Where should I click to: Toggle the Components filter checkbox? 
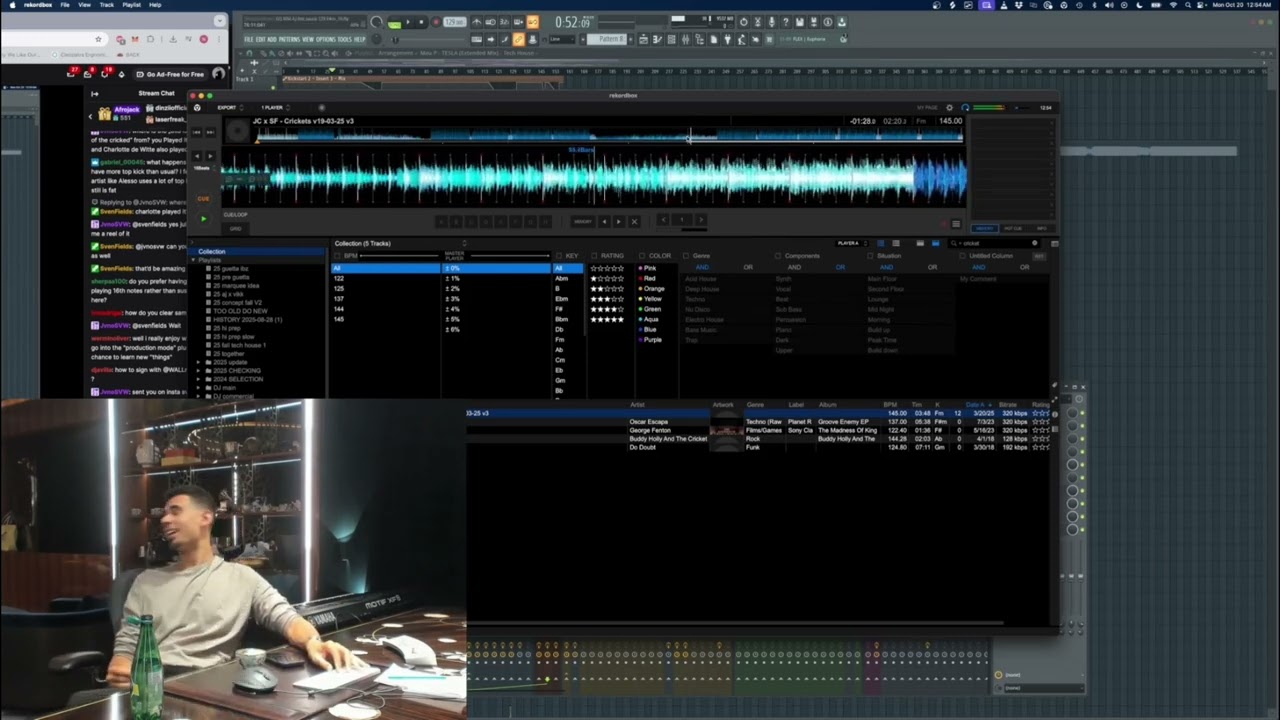(x=779, y=256)
